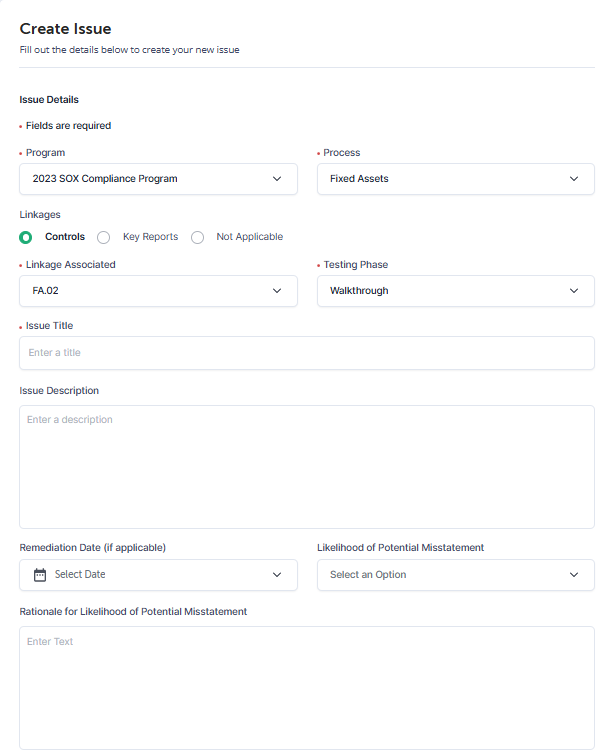This screenshot has width=610, height=755.
Task: Open the 2023 SOX Compliance Program dropdown
Action: pyautogui.click(x=158, y=179)
